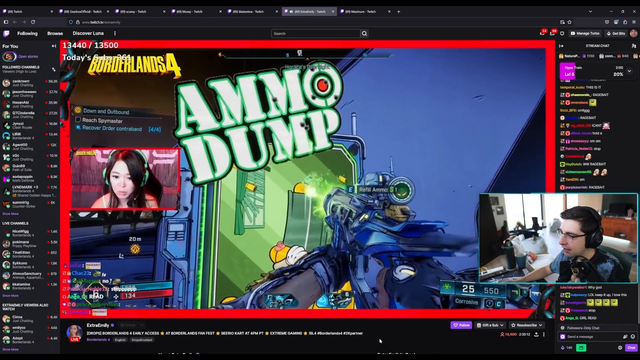This screenshot has height=360, width=640.
Task: Open the bits icon in chat input
Action: (625, 337)
